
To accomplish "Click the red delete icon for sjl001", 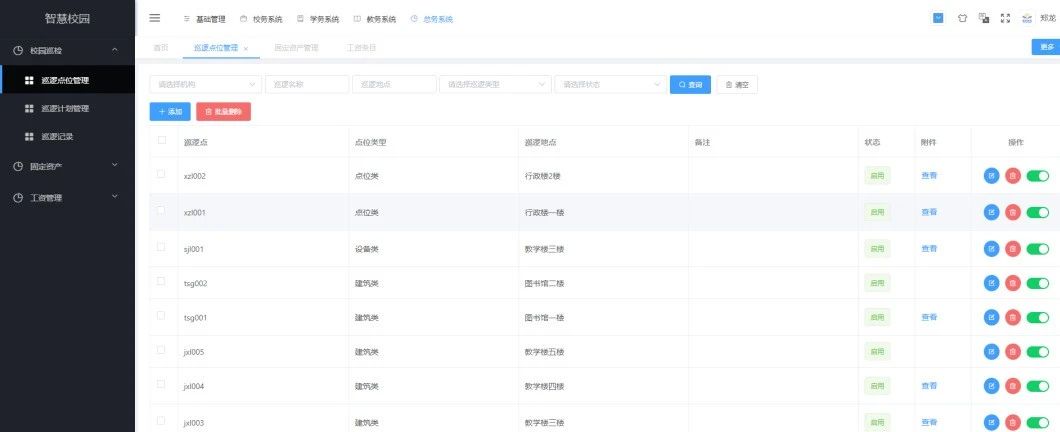I will pyautogui.click(x=1012, y=248).
